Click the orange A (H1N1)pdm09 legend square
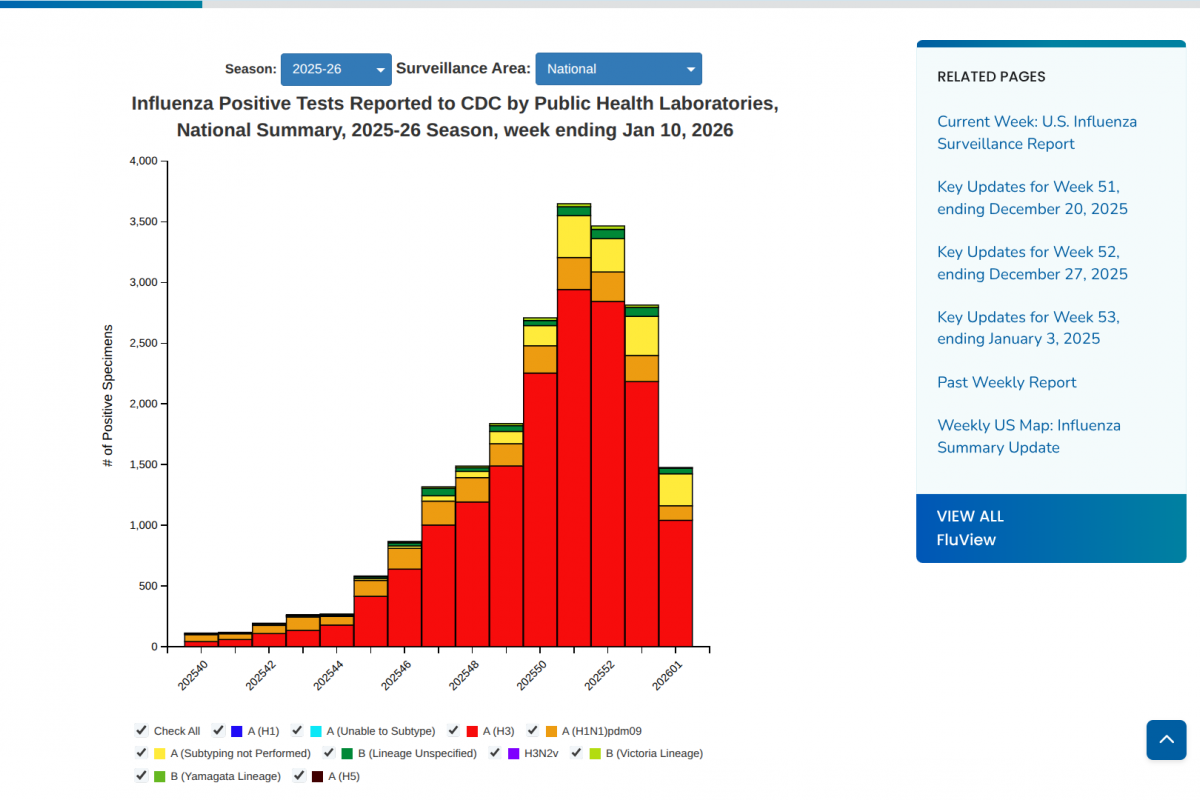1200x800 pixels. (552, 731)
